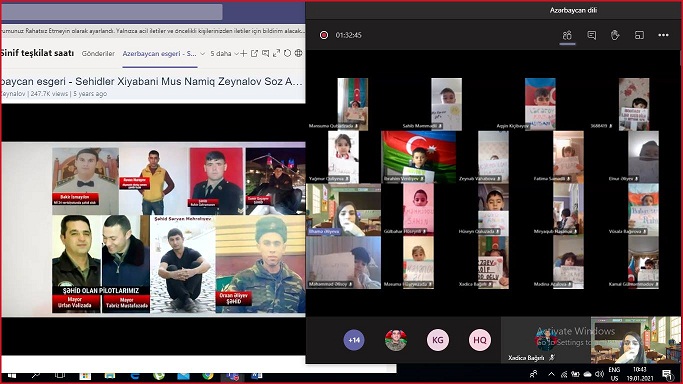Show the +14 additional participants
The height and width of the screenshot is (384, 683).
(354, 340)
